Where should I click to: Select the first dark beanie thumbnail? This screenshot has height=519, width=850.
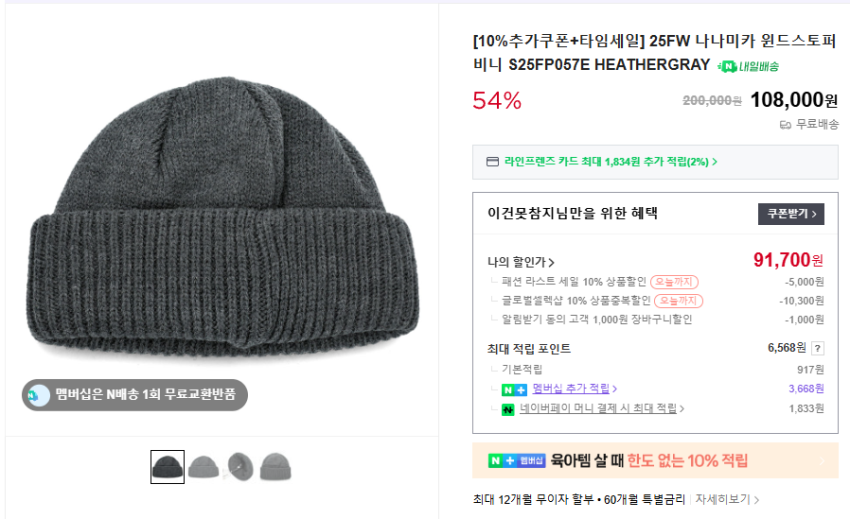(x=168, y=467)
